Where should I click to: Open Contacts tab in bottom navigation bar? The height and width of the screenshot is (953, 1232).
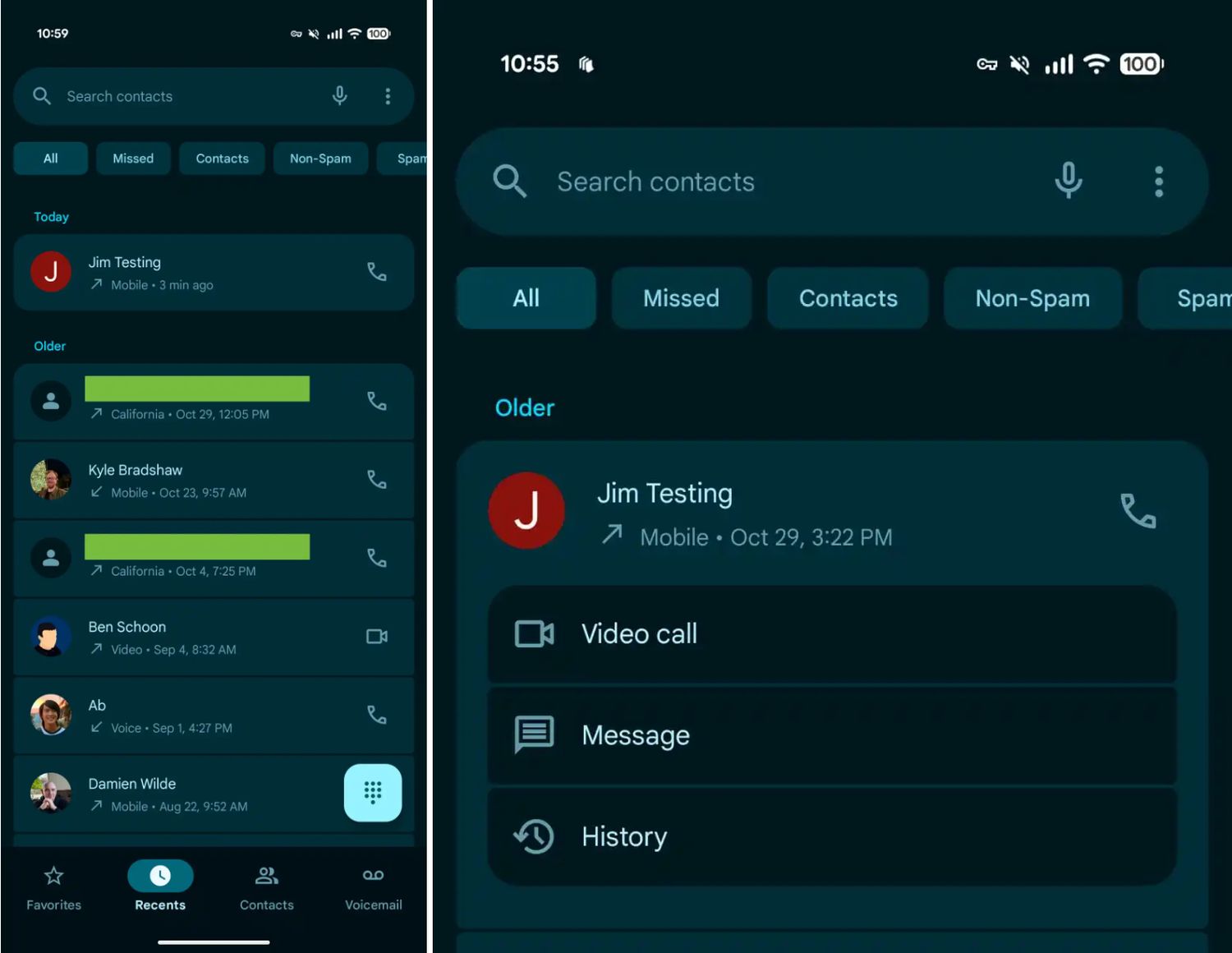266,887
